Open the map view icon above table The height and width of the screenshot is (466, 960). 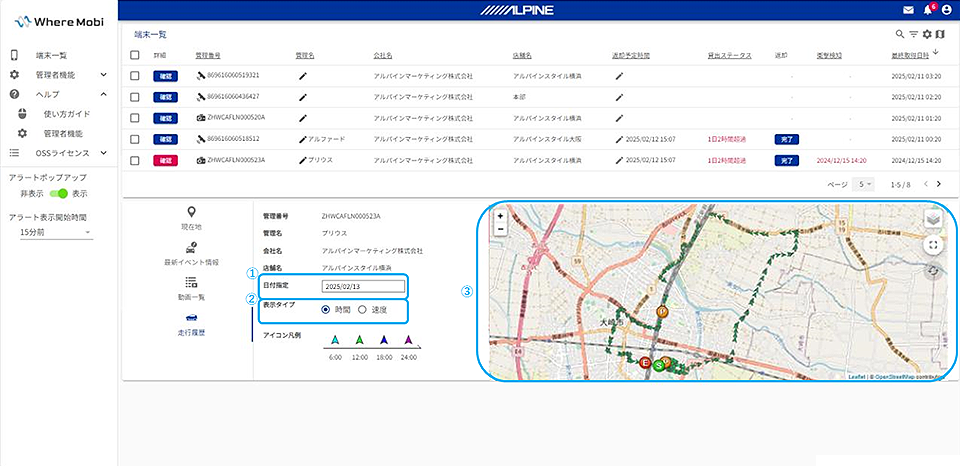pos(941,34)
